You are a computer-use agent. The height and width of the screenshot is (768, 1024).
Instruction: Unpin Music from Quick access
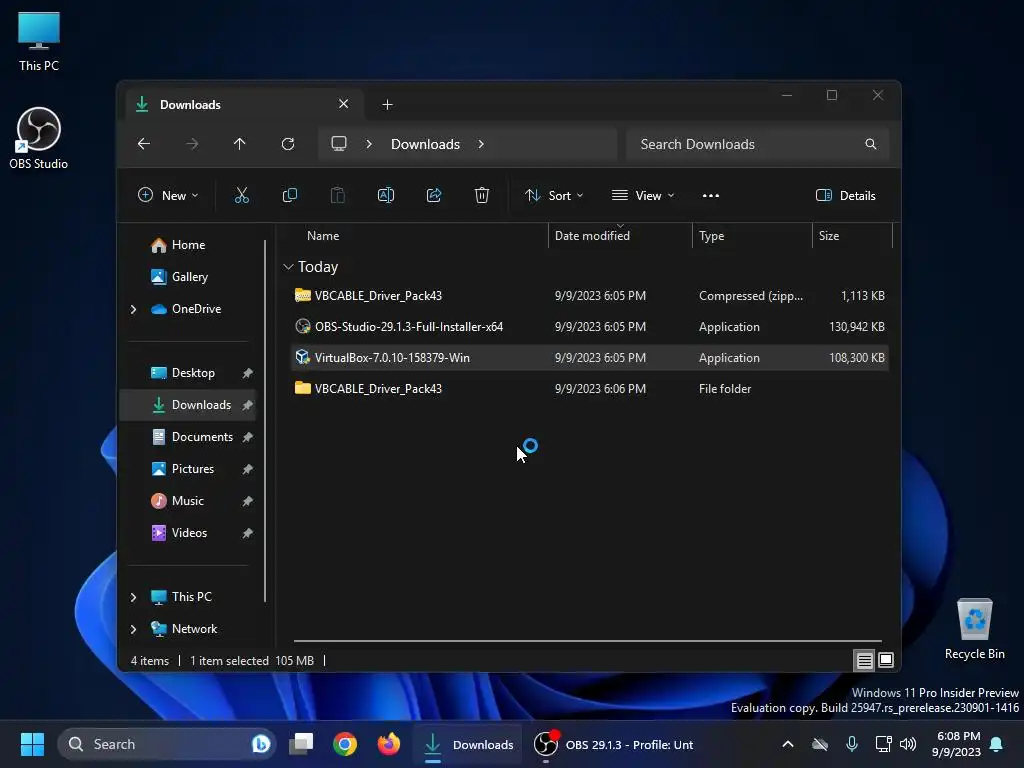click(x=248, y=501)
